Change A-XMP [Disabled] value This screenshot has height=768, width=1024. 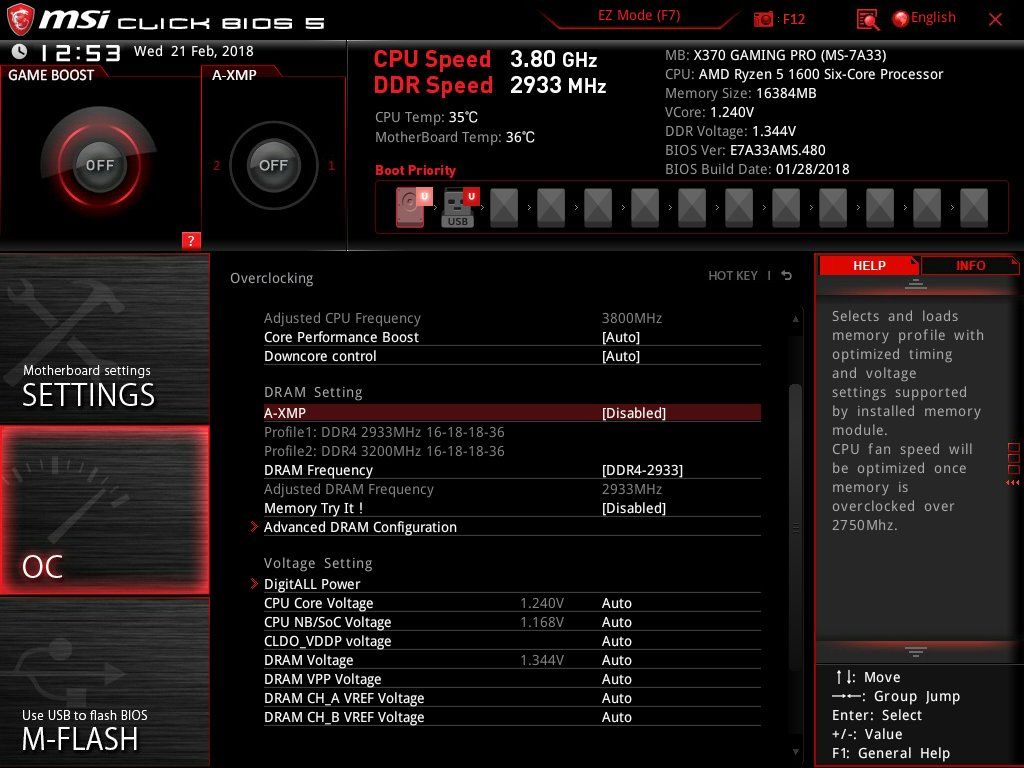(x=633, y=413)
